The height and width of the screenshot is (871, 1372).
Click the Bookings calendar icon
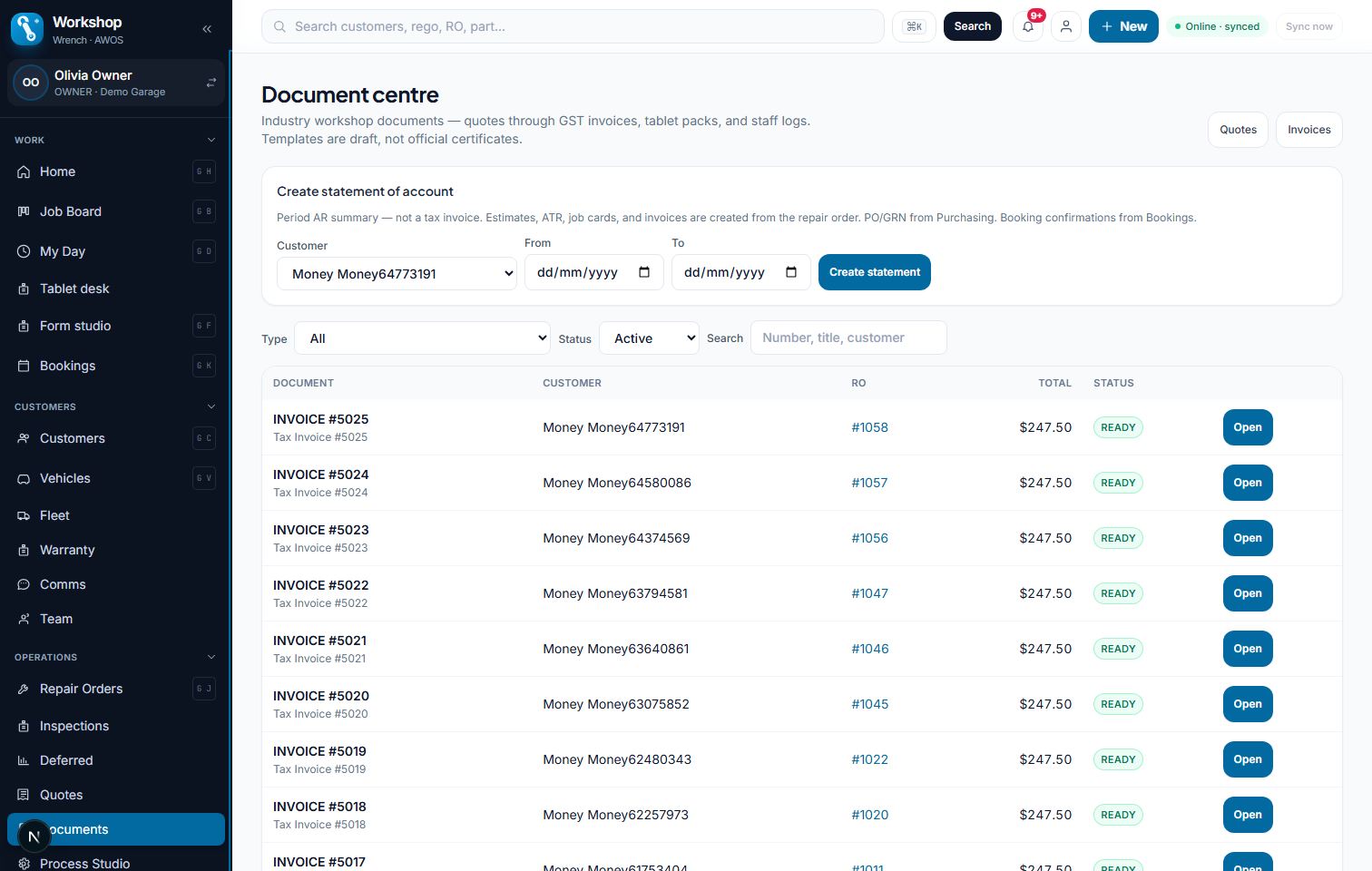point(24,366)
